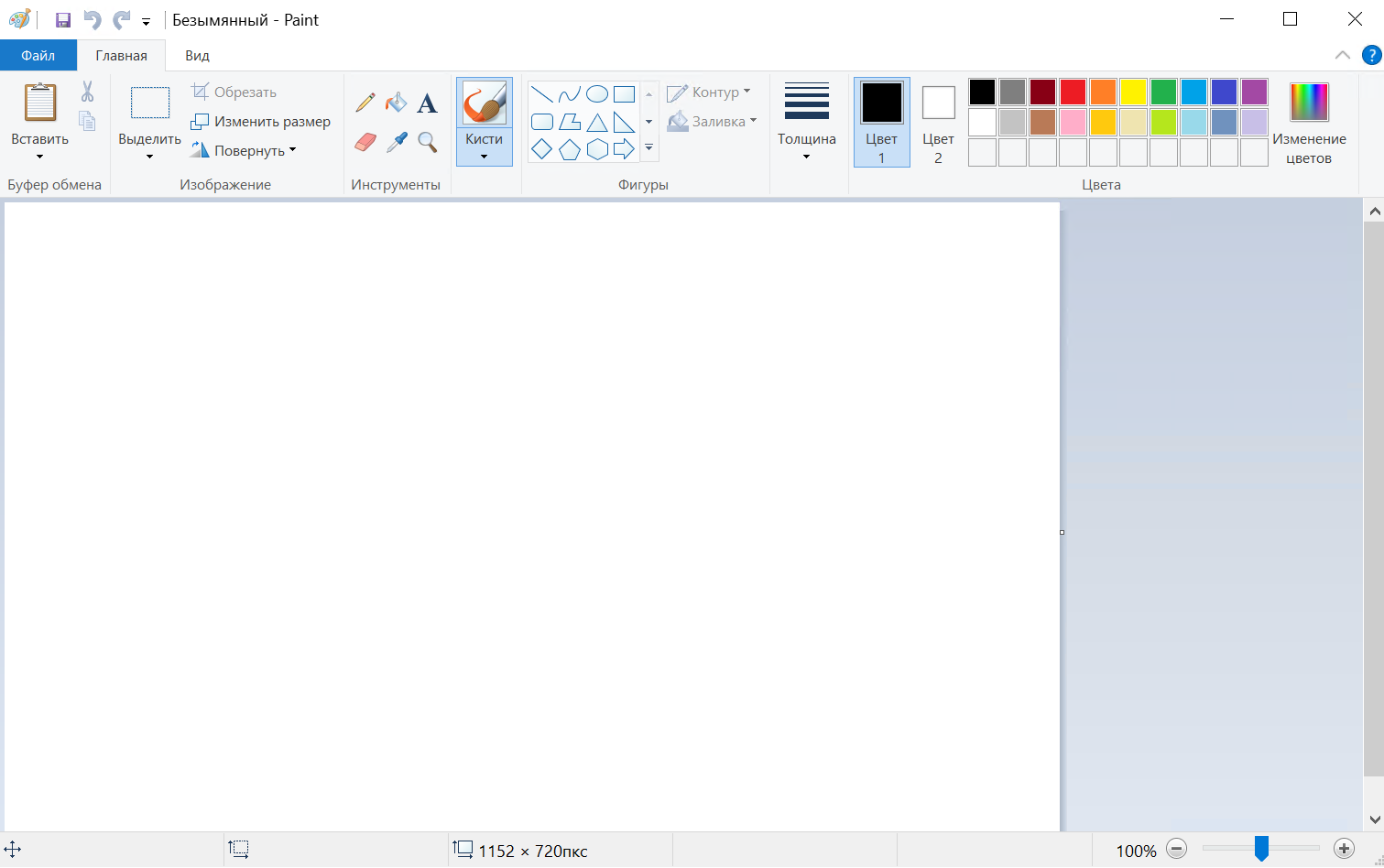
Task: Choose the oval shape in Фигуры
Action: coord(597,94)
